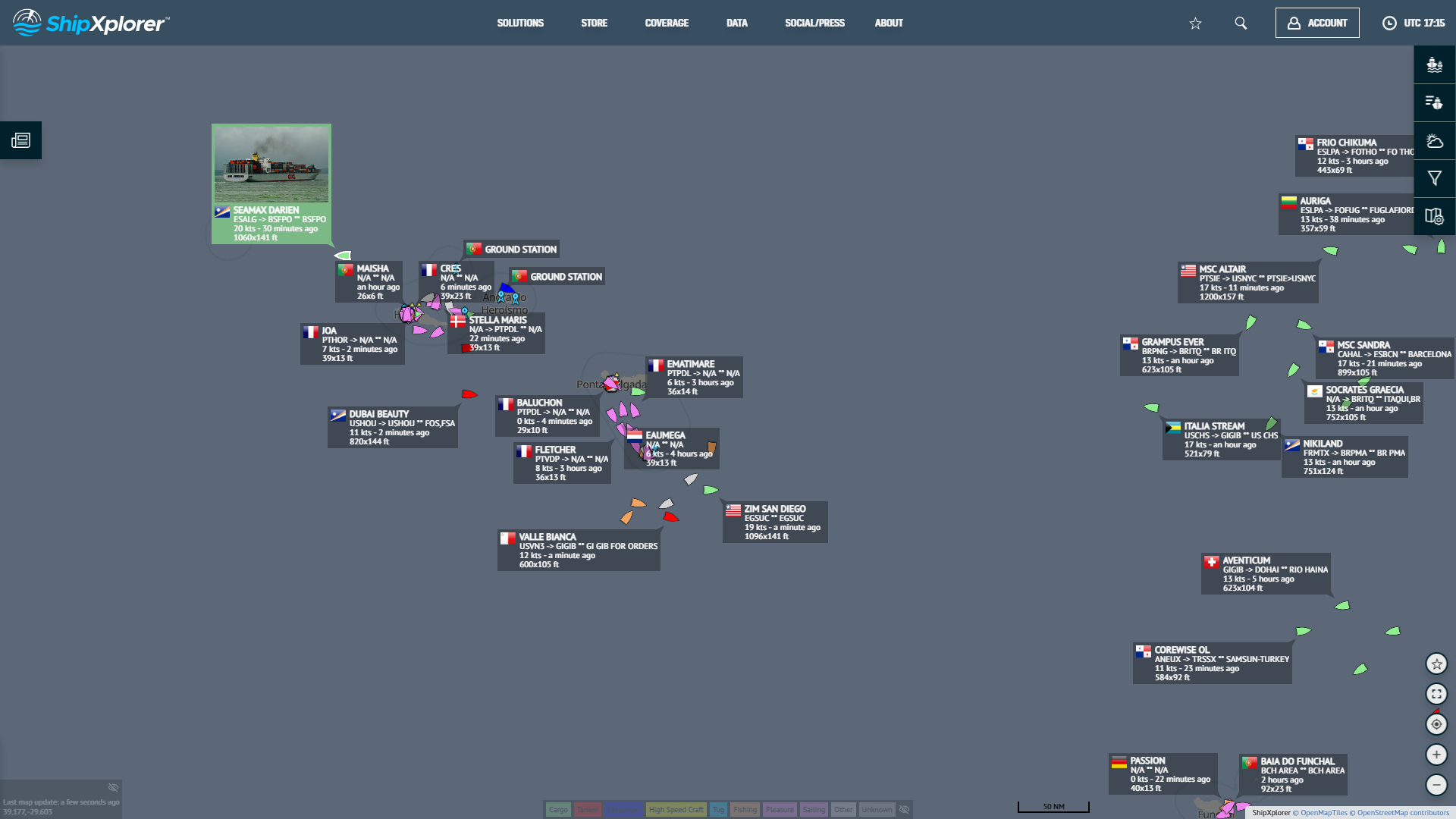Select the orange ship marker above VALLE BIANCA

(639, 503)
